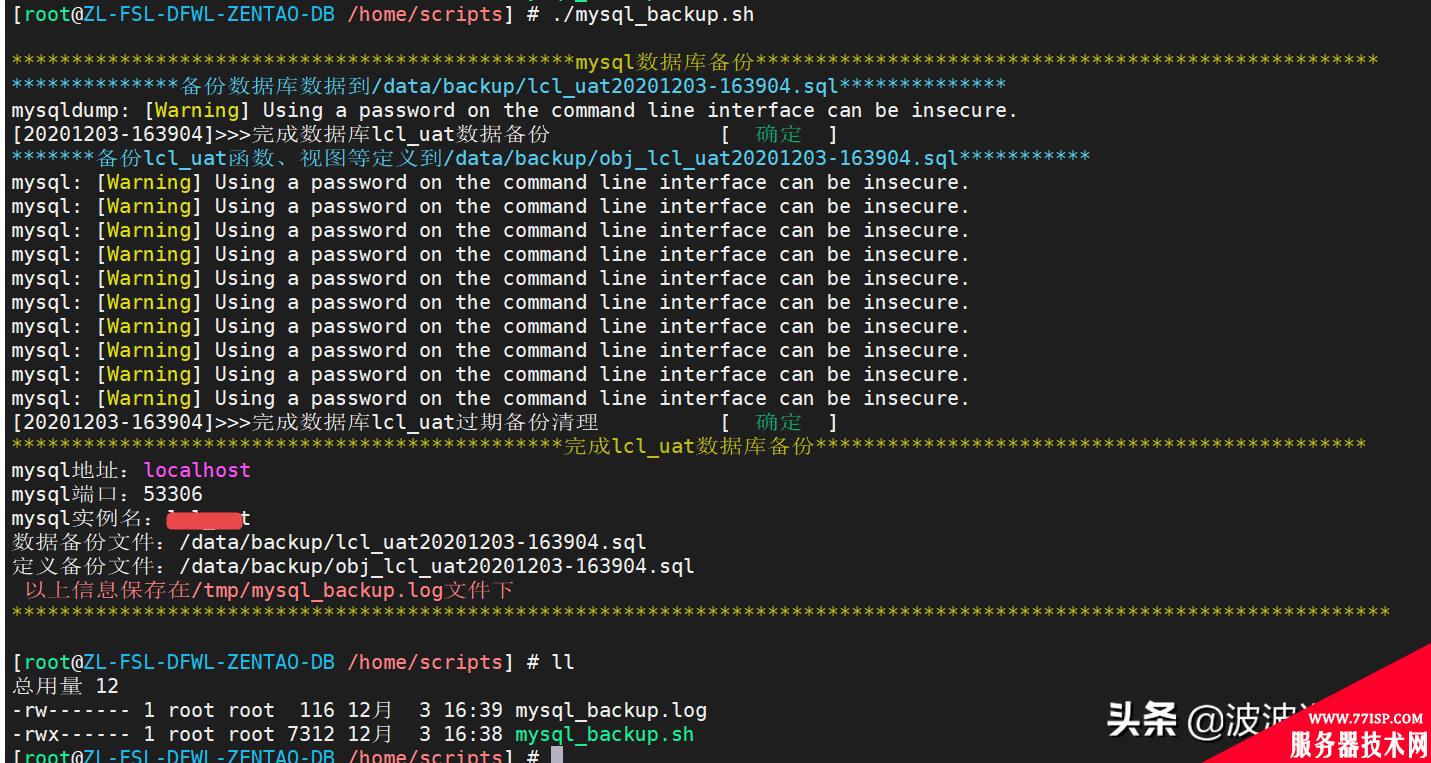Click the magenta localhost value
Screen dimensions: 1431x763
point(197,470)
